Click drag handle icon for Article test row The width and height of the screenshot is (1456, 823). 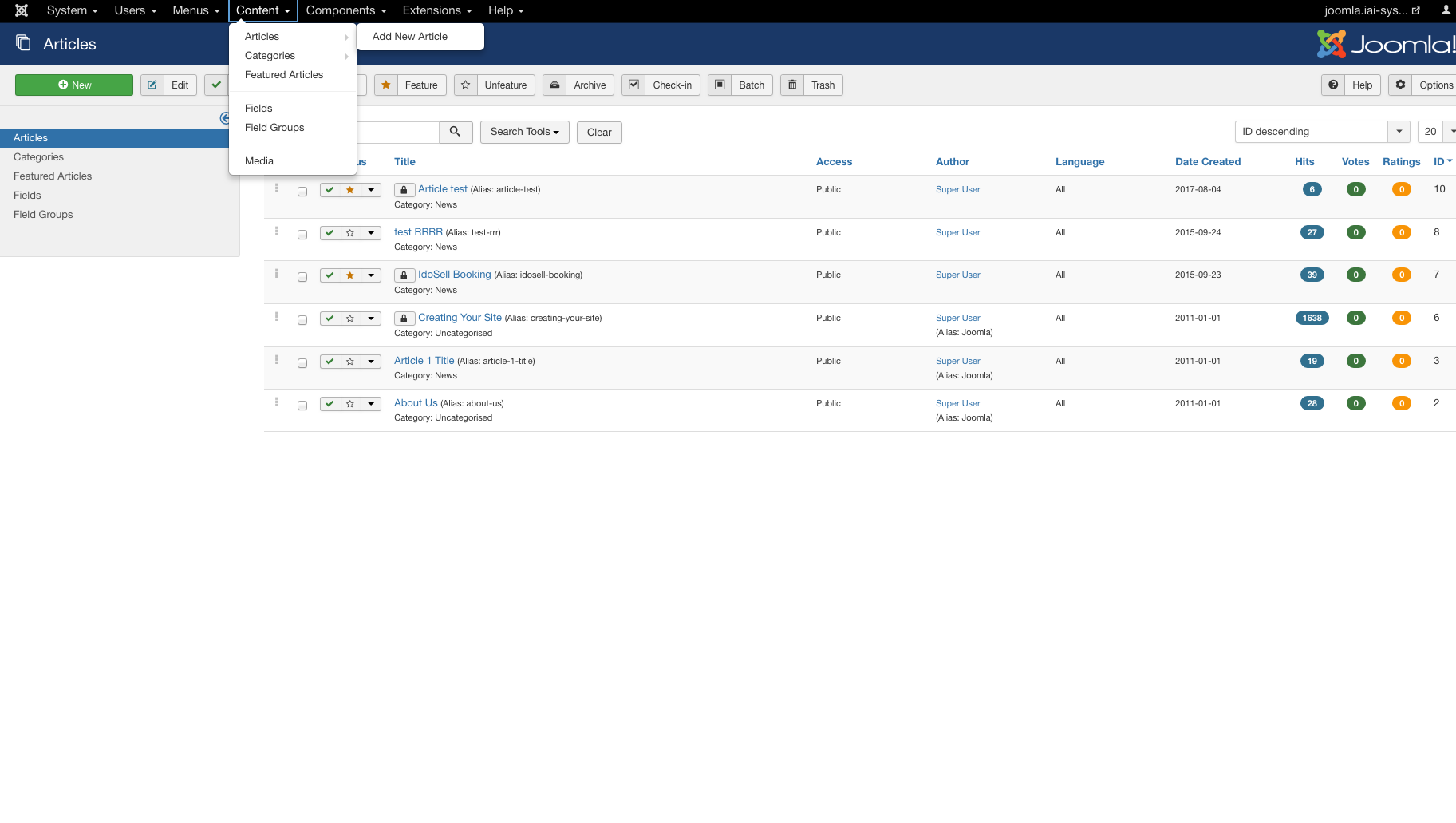click(277, 188)
